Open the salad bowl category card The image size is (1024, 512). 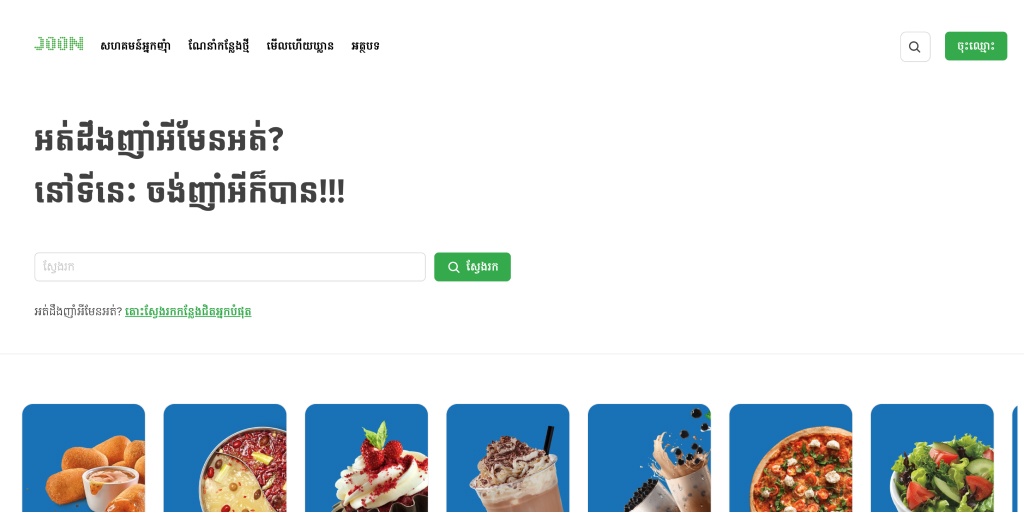click(932, 458)
